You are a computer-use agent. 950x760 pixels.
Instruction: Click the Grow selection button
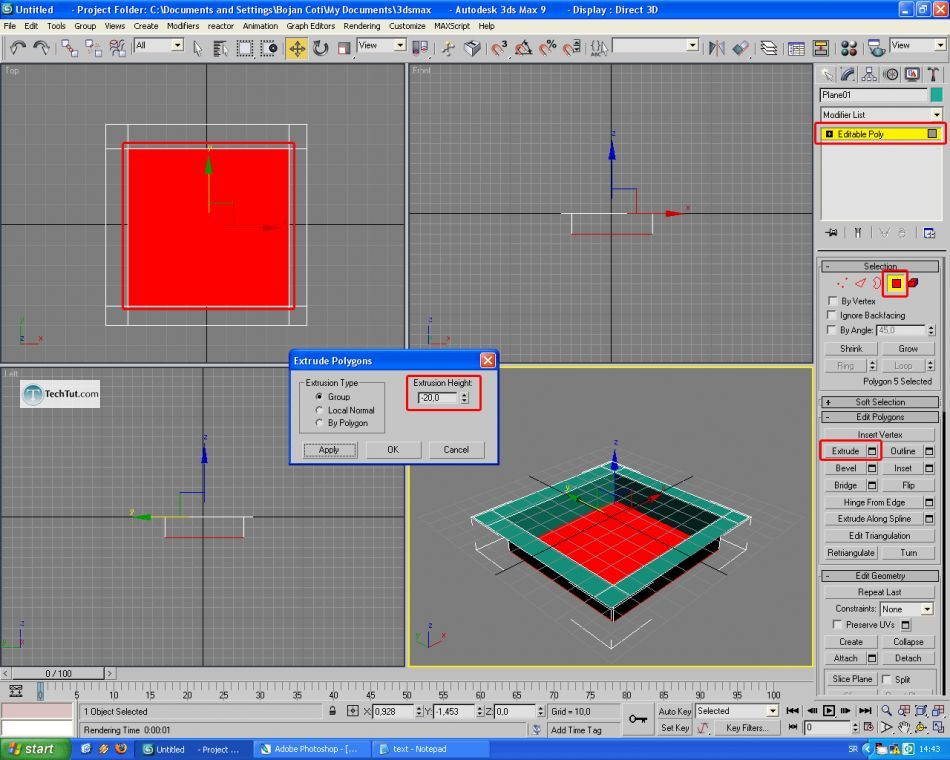click(x=908, y=348)
